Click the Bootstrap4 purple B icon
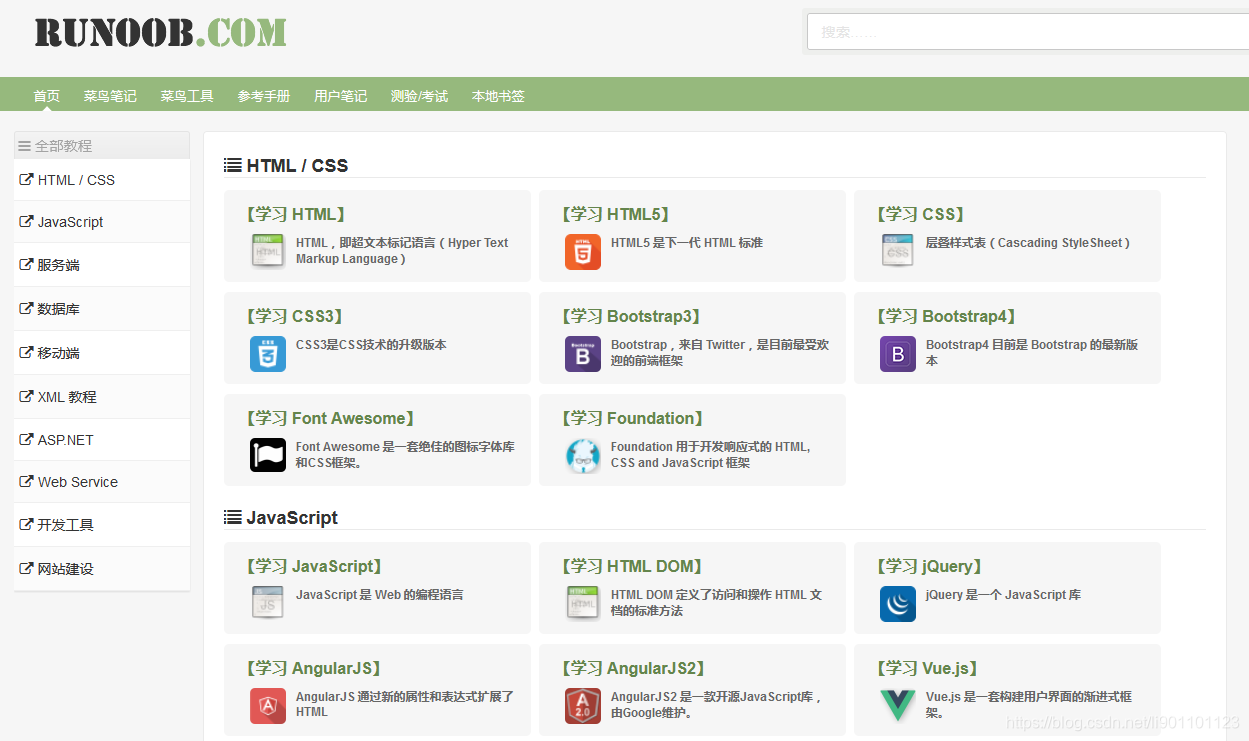The image size is (1249, 741). (x=898, y=354)
